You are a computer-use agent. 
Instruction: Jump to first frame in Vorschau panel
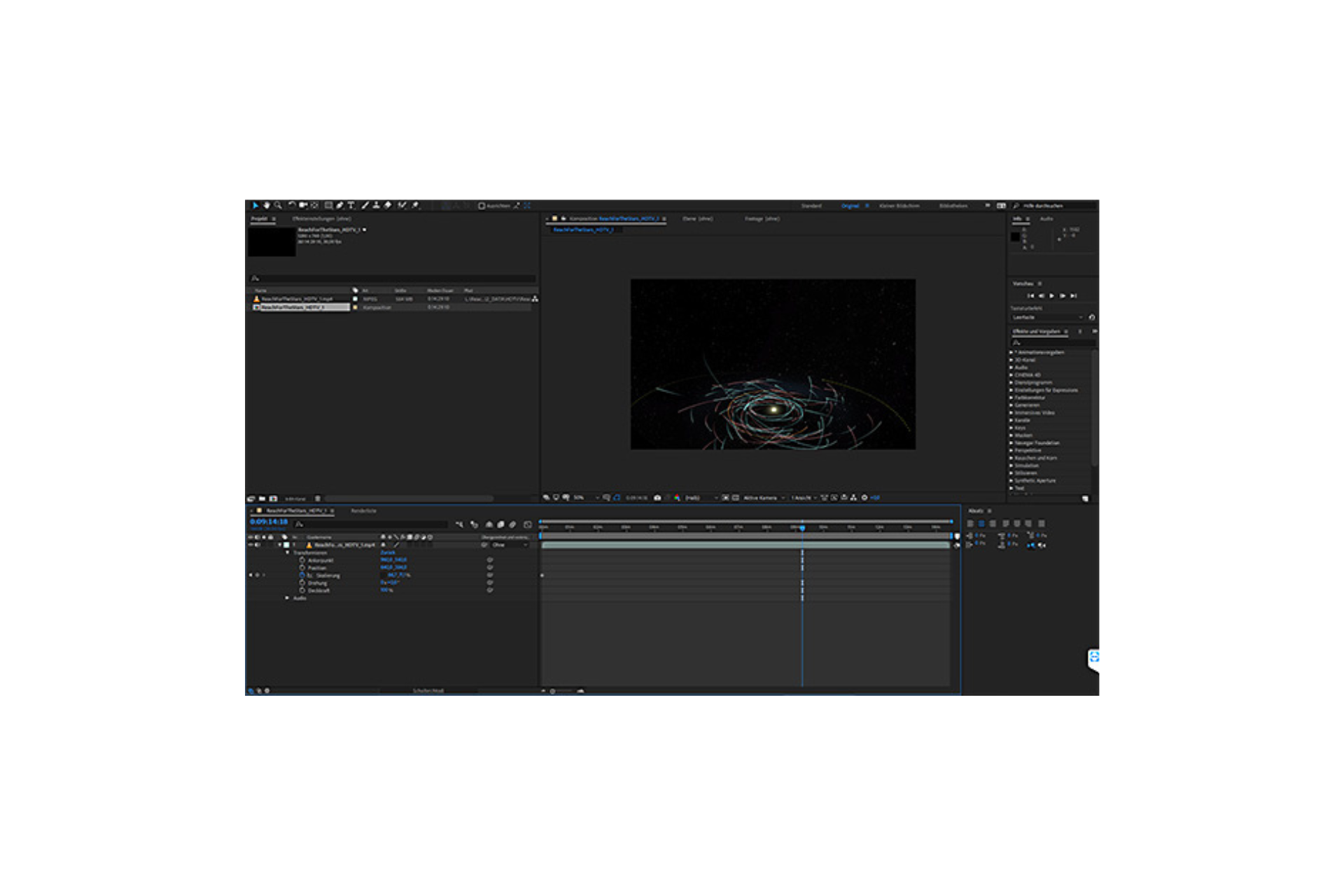1030,296
